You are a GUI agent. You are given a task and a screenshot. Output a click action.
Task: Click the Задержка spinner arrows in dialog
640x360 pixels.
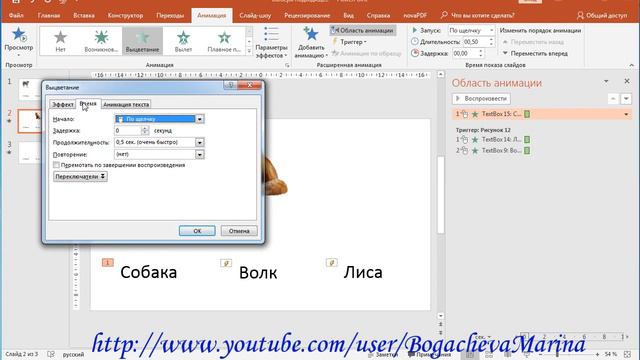(145, 131)
